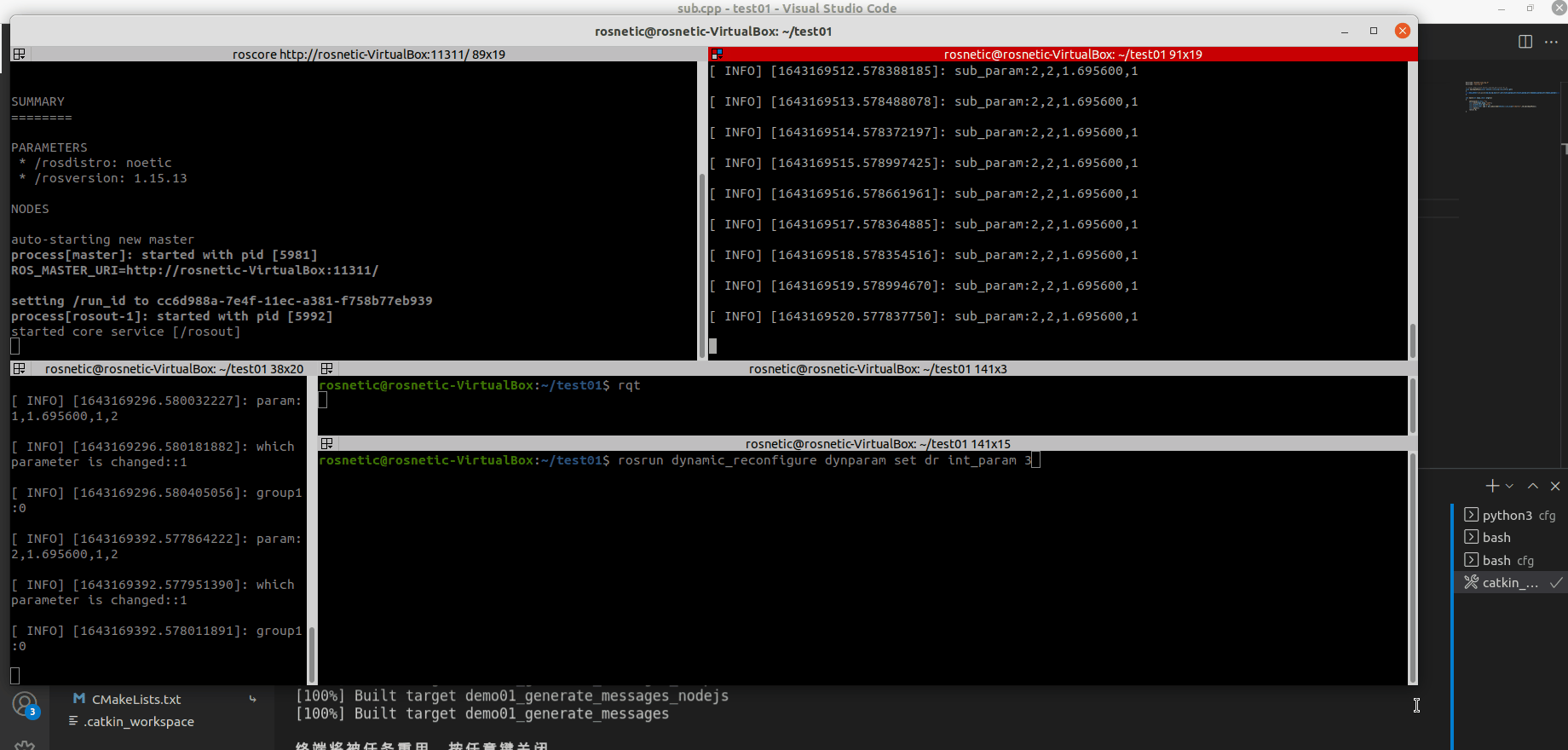Click the log line with timestamp 1643169520.577837750
The image size is (1568, 750).
[x=924, y=316]
